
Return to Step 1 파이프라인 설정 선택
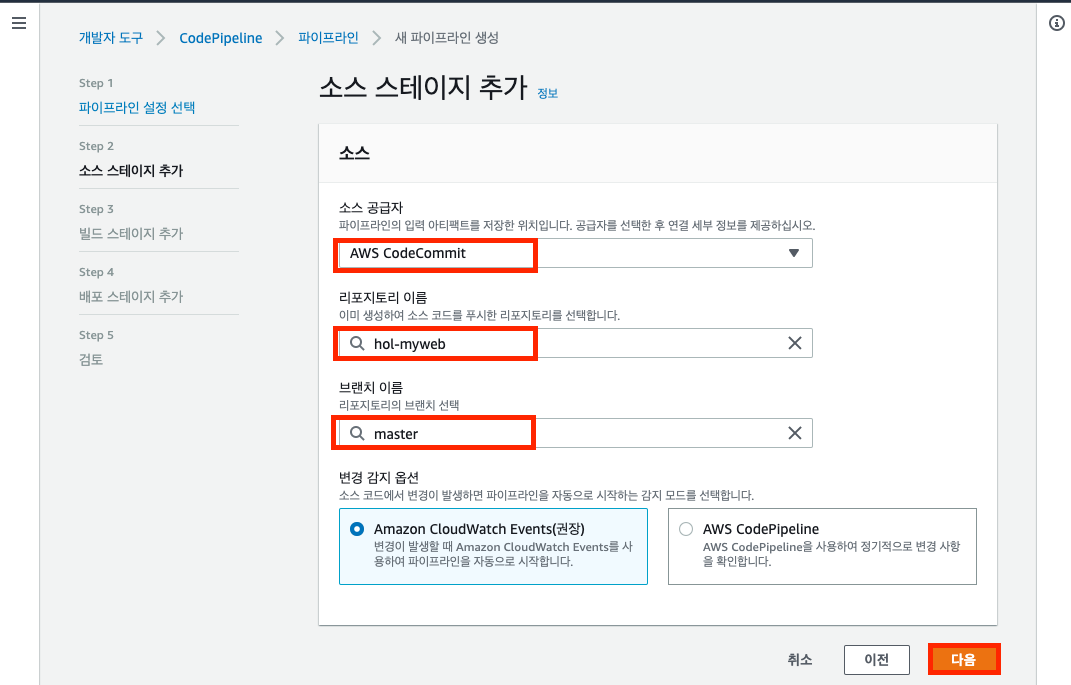coord(137,107)
